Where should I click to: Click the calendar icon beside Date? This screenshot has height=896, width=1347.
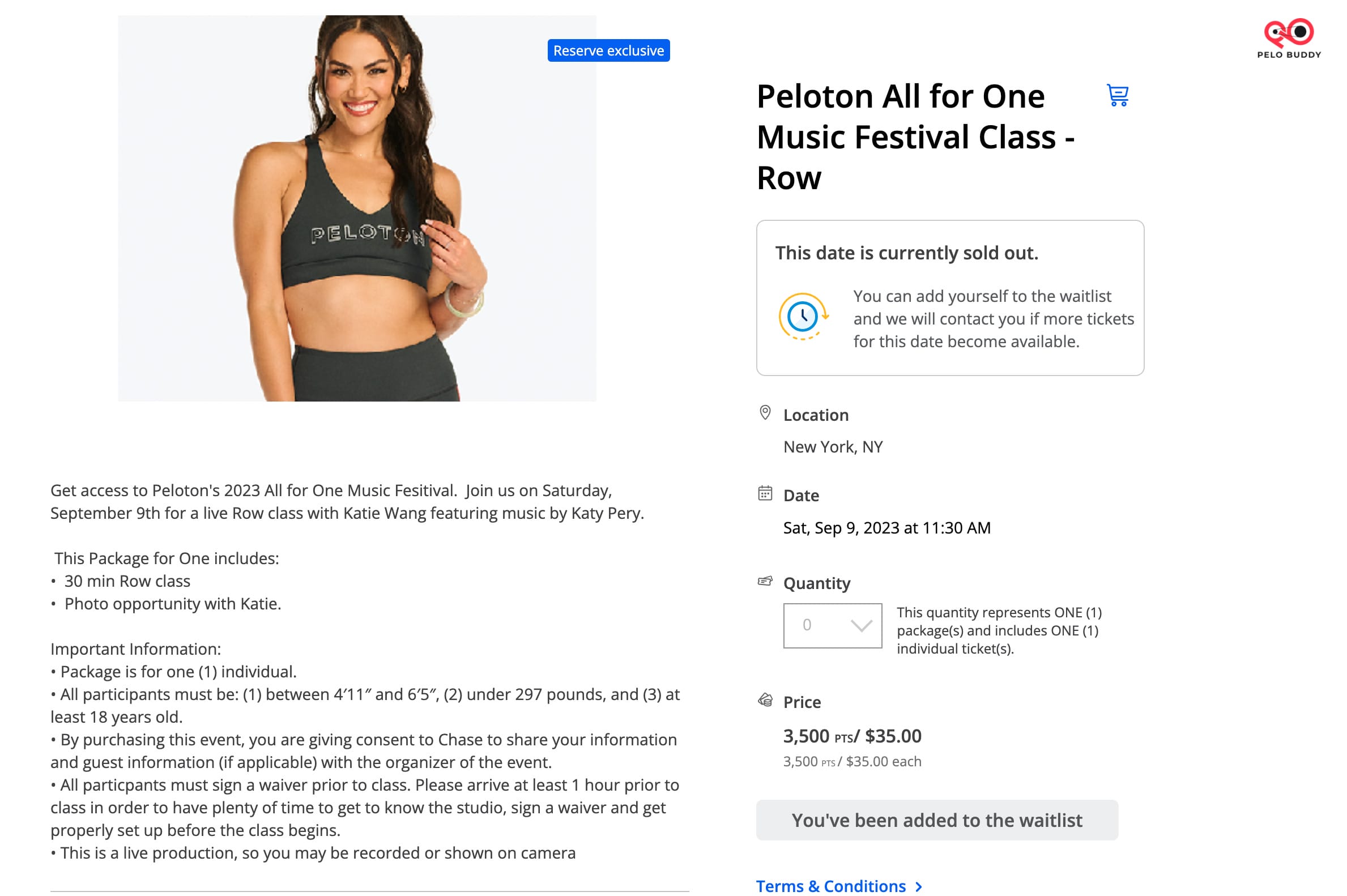tap(765, 493)
